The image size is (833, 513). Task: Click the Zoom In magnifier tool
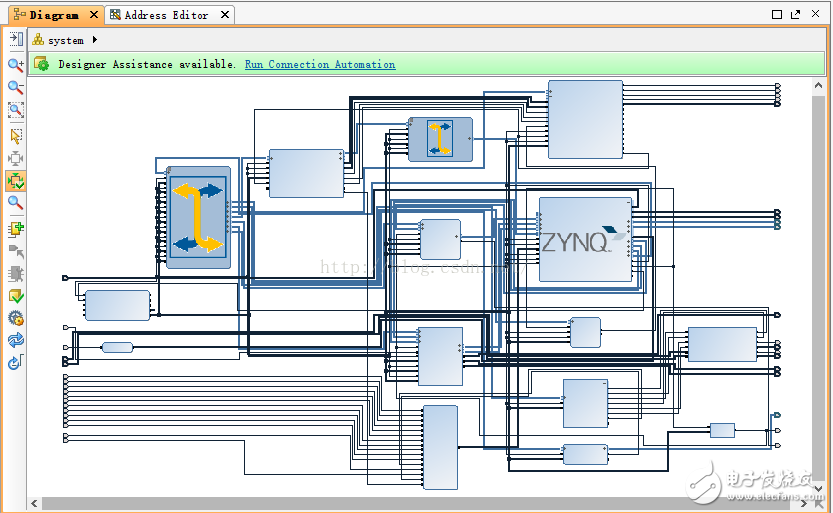(16, 65)
